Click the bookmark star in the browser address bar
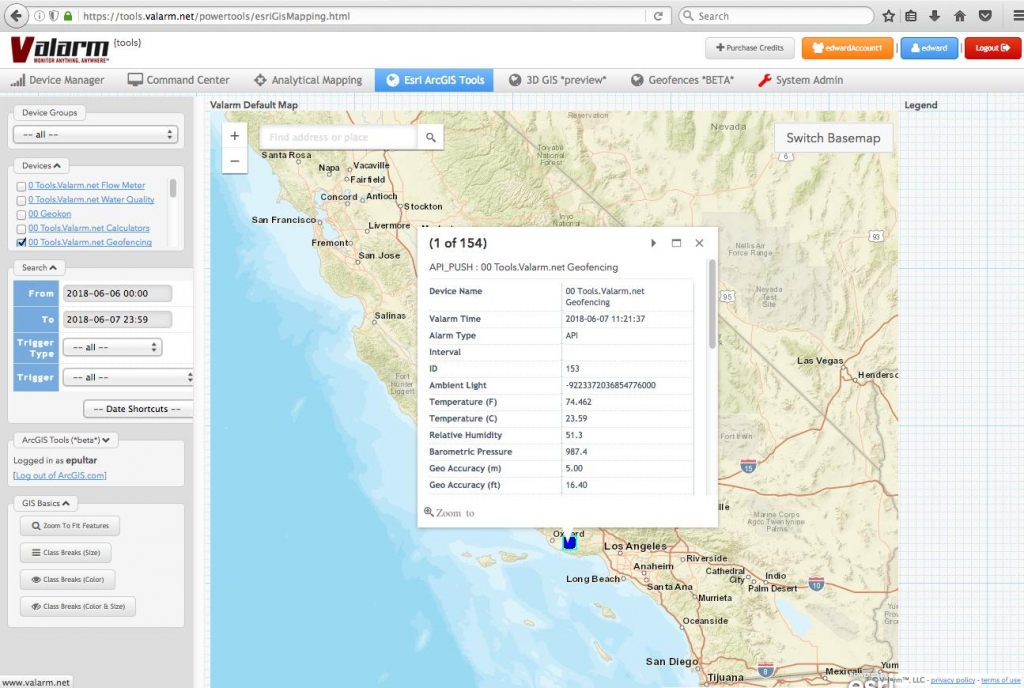1024x688 pixels. pyautogui.click(x=887, y=16)
